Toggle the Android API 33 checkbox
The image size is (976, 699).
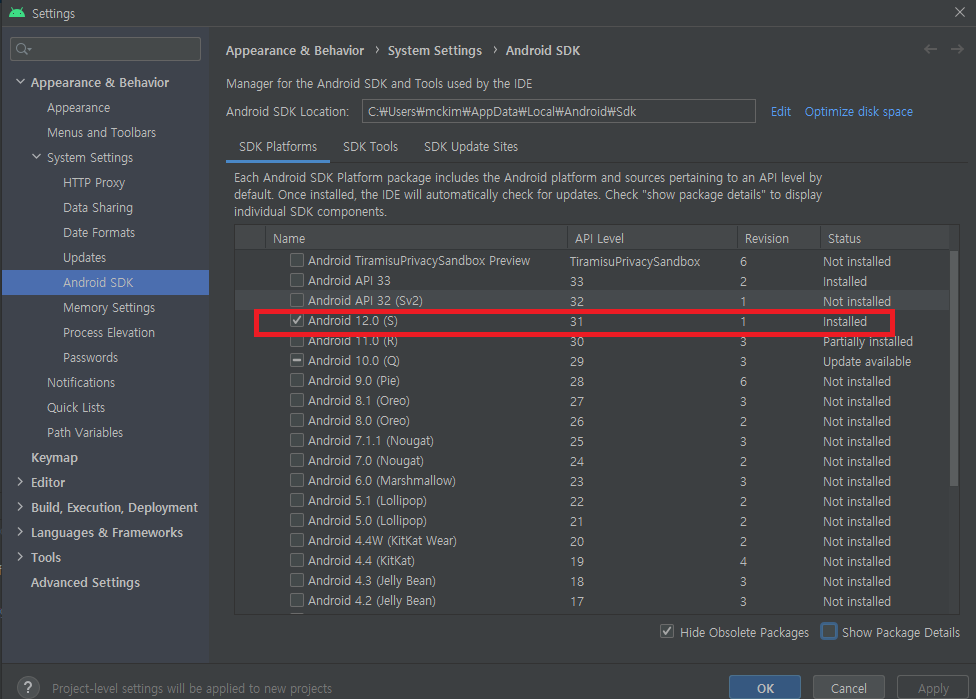click(297, 280)
